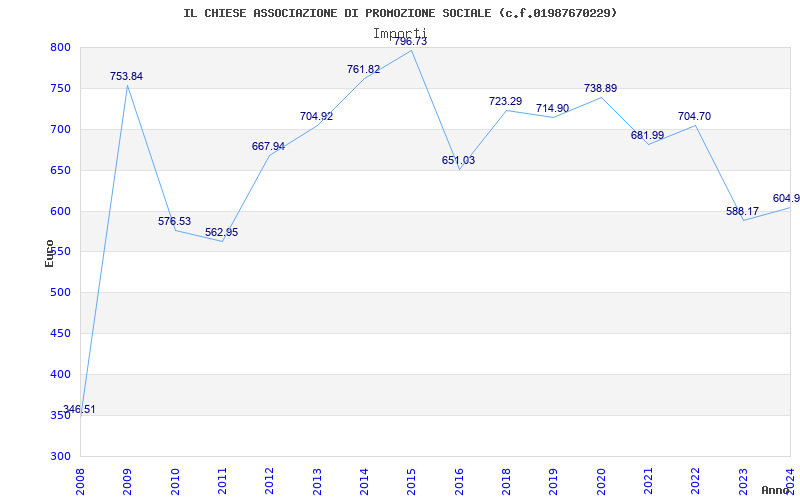This screenshot has height=500, width=800.
Task: Click the chart title IL CHIESE ASSOCIAZIONE
Action: pos(400,13)
